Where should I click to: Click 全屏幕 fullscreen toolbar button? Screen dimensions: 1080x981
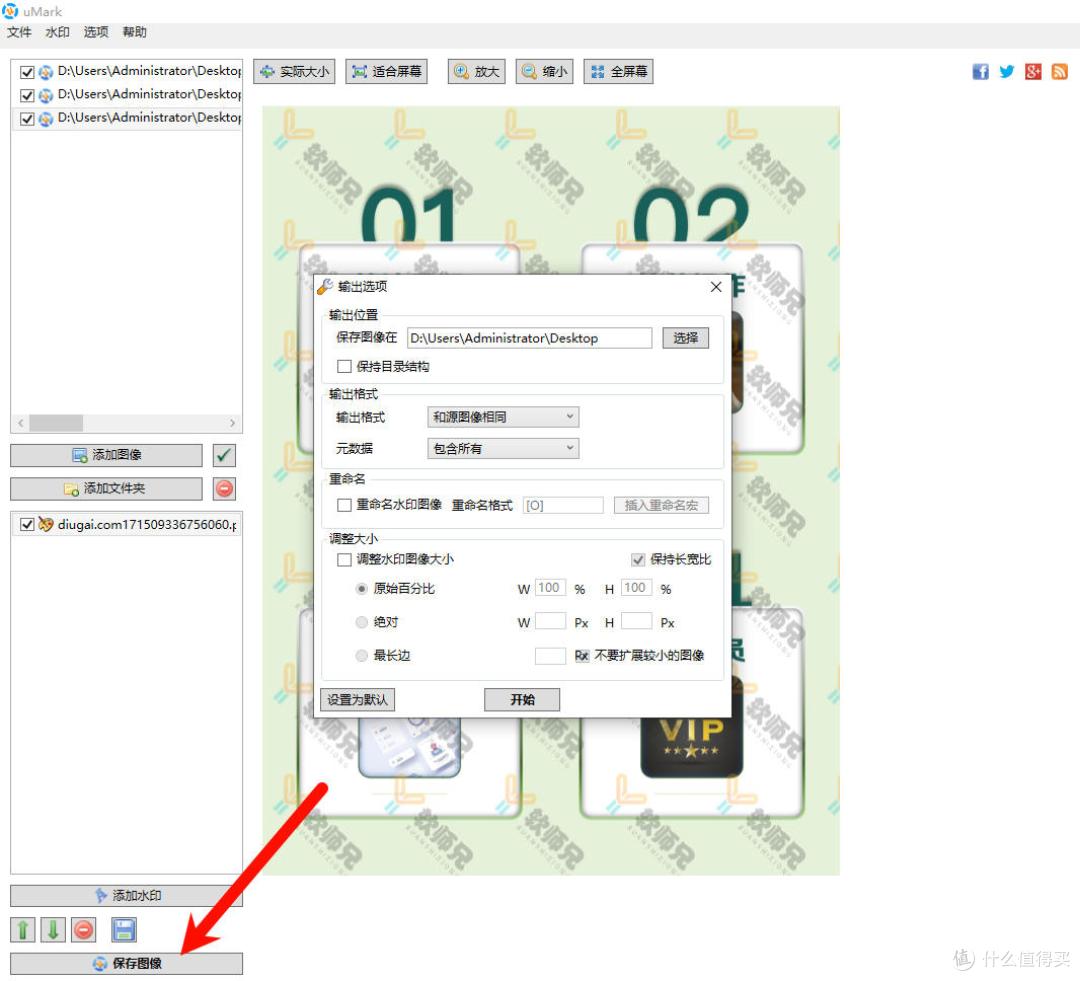[619, 72]
